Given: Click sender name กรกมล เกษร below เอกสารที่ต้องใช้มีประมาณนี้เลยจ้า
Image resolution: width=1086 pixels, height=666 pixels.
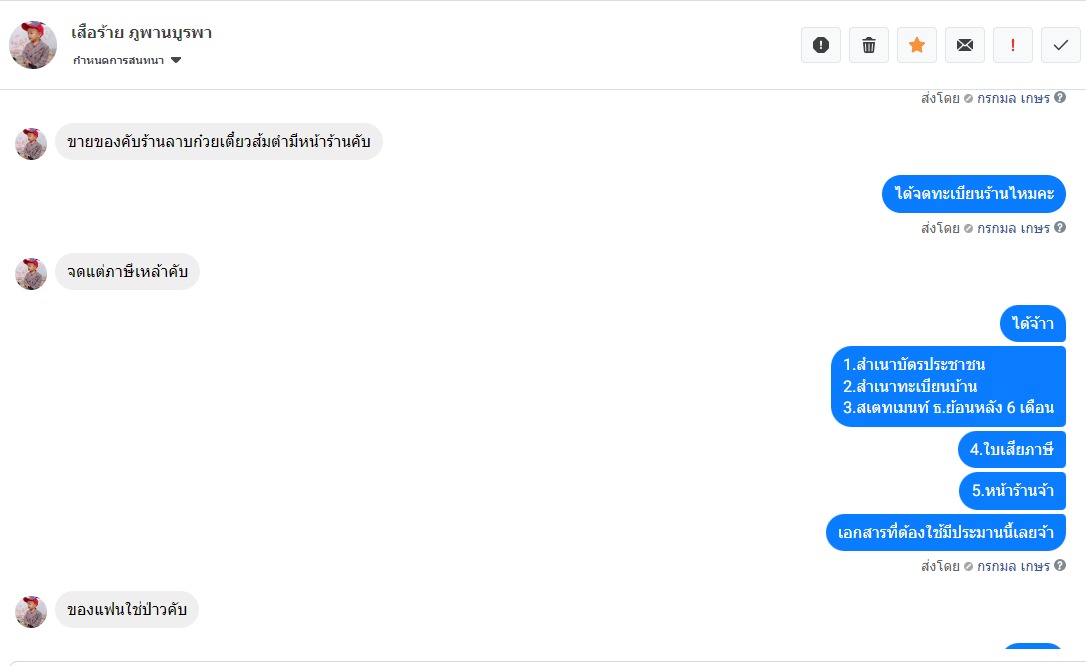Looking at the screenshot, I should 1013,566.
